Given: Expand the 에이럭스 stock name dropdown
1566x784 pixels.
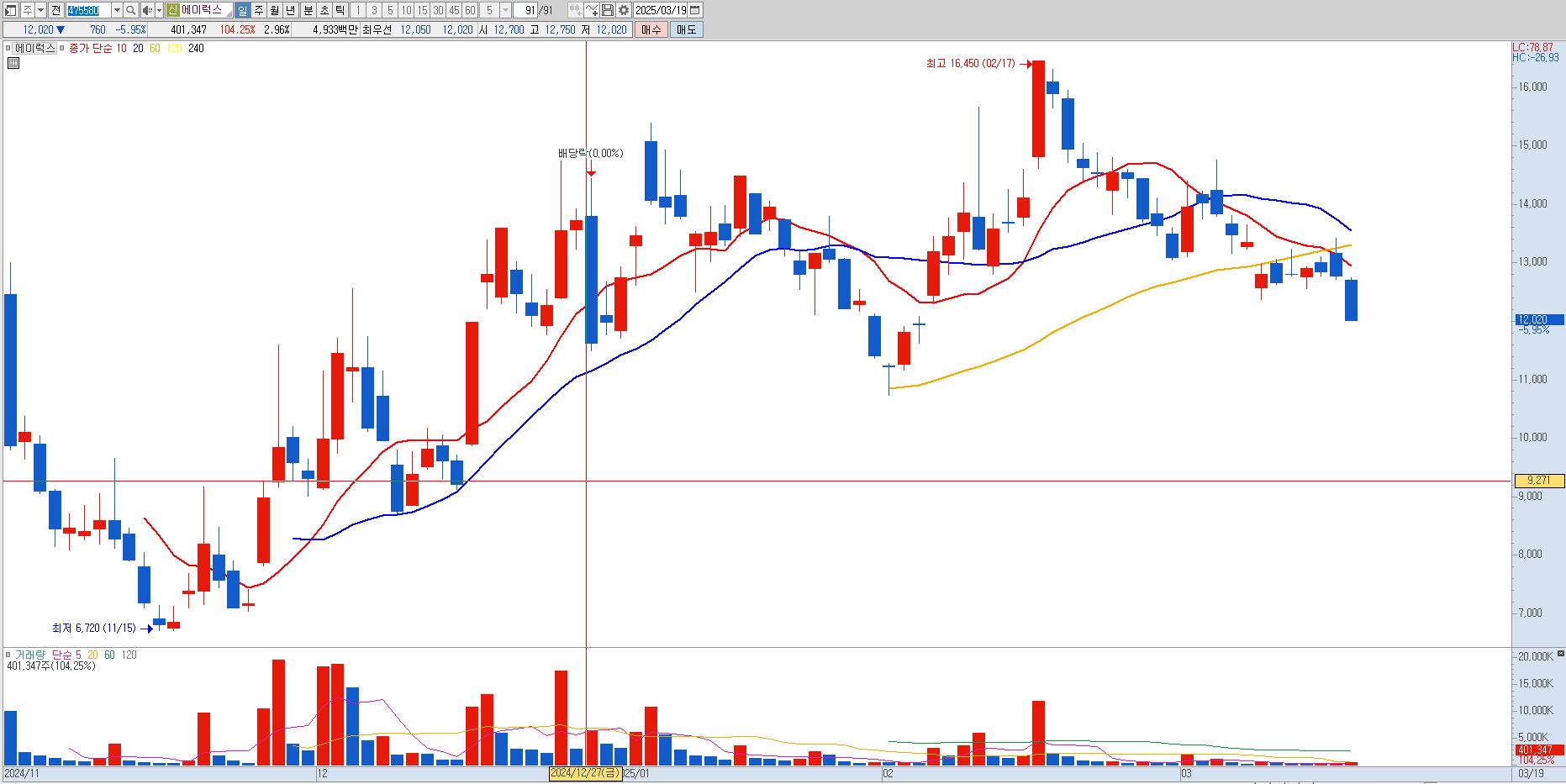Looking at the screenshot, I should coord(228,13).
